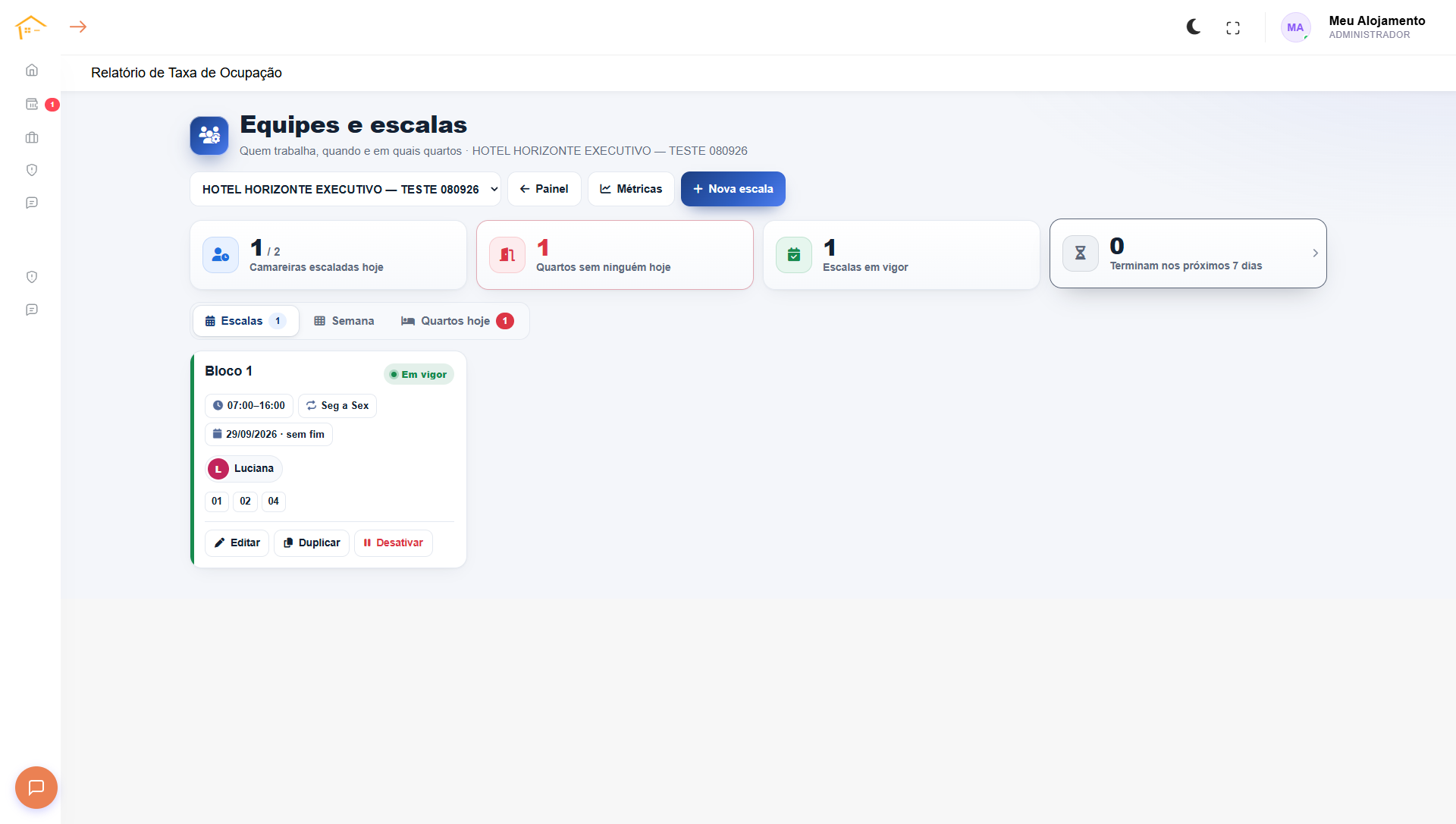Go back to Painel
The image size is (1456, 824).
[x=544, y=189]
